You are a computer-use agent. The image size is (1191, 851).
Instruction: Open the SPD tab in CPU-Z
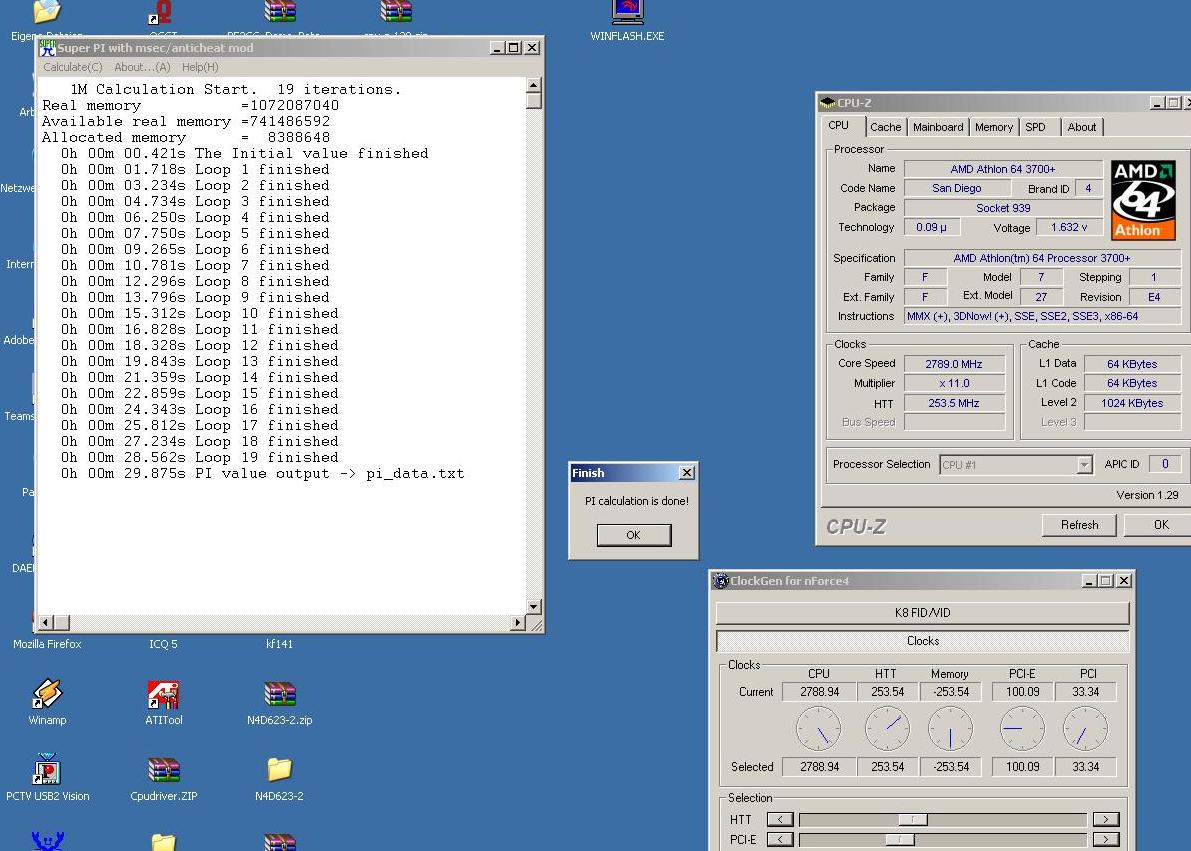pos(1035,127)
